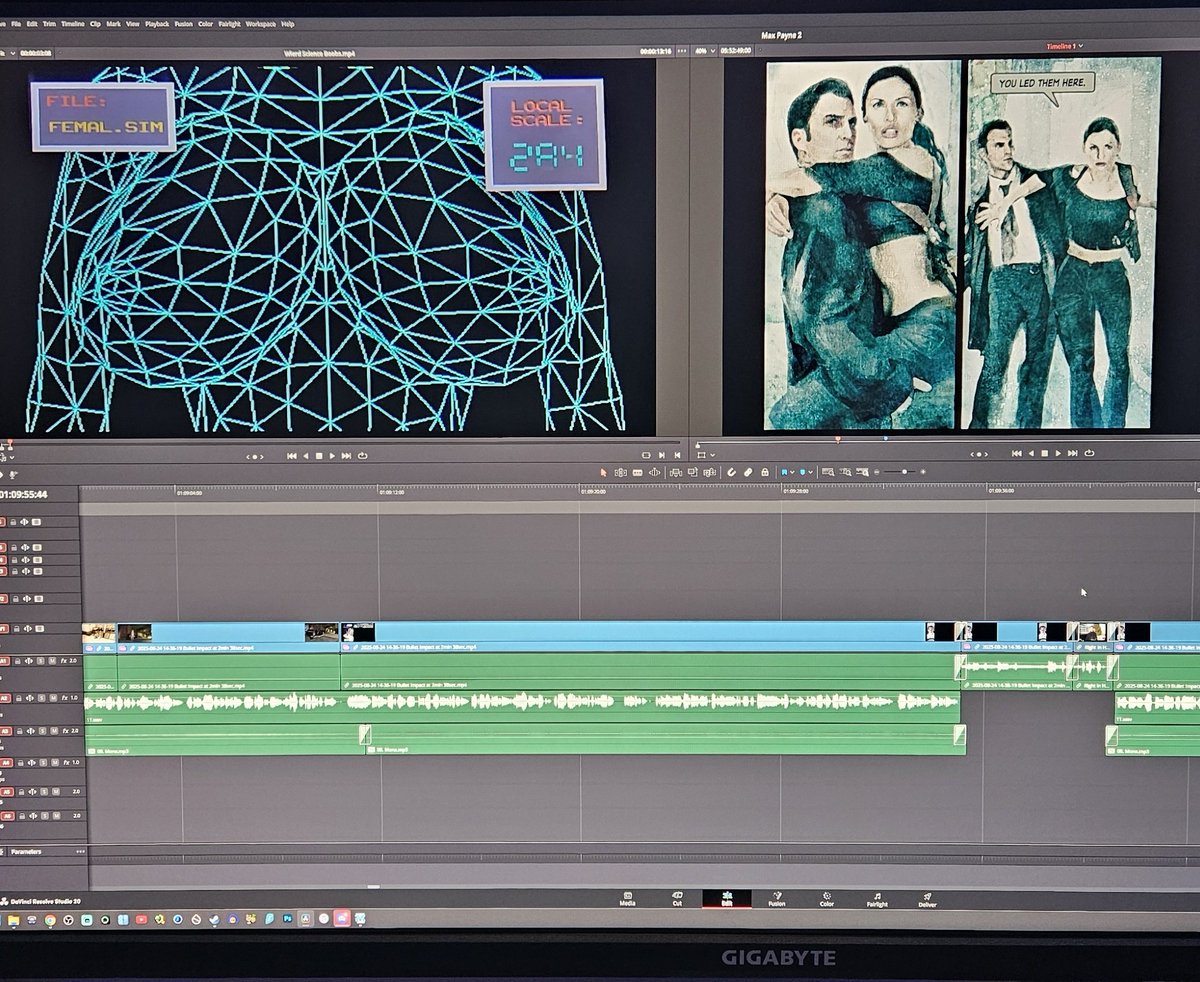Click the Full Extent Zoom icon
Viewport: 1200px width, 982px height.
click(x=828, y=471)
